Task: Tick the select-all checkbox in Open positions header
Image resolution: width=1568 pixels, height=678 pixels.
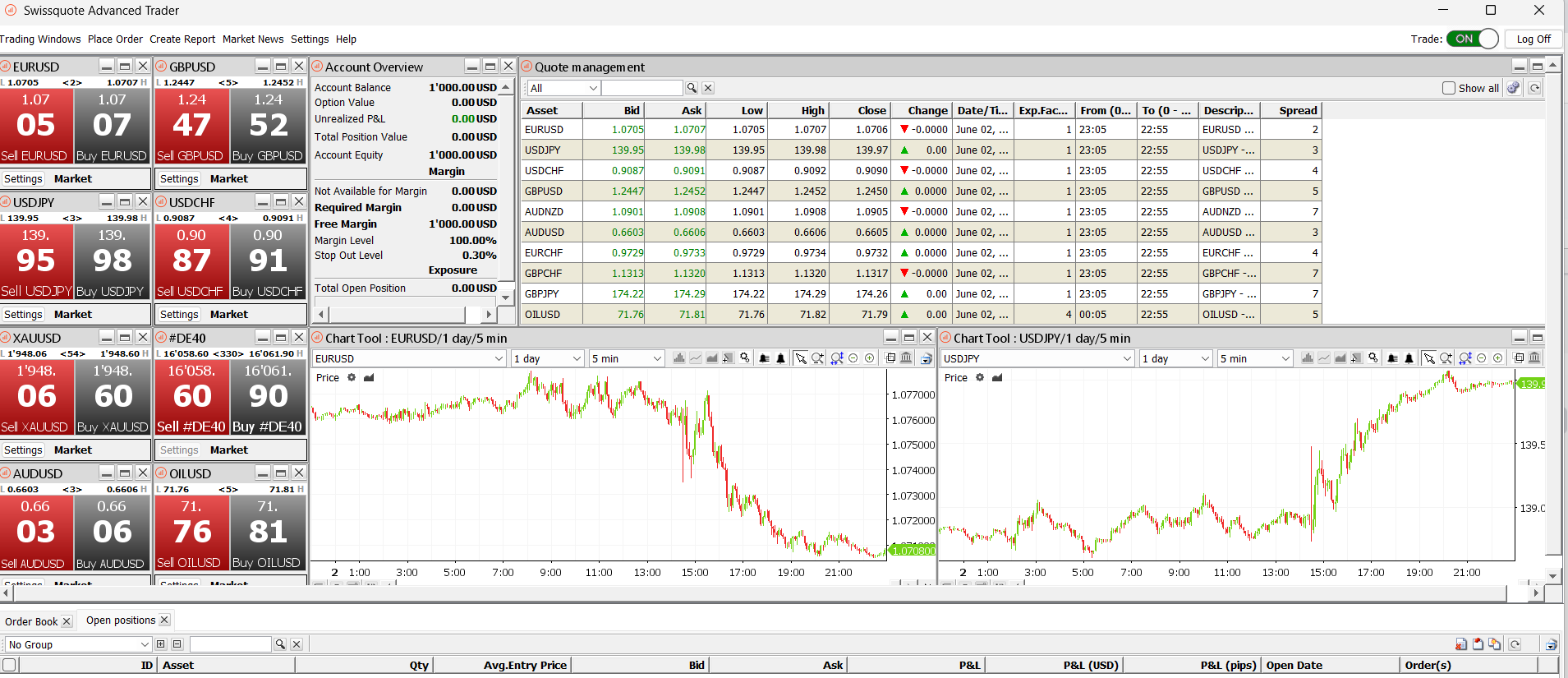Action: click(x=9, y=665)
